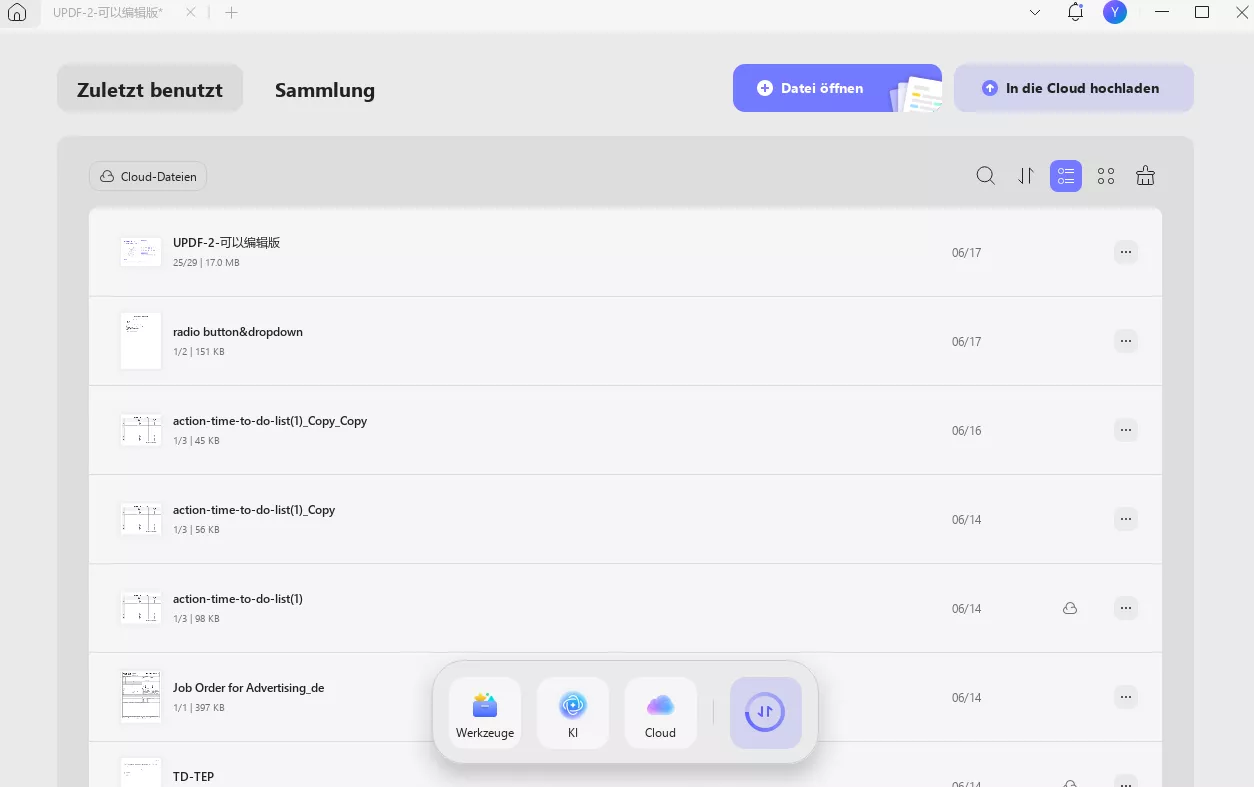Open file radio button&dropdown
Viewport: 1254px width, 787px height.
tap(238, 332)
